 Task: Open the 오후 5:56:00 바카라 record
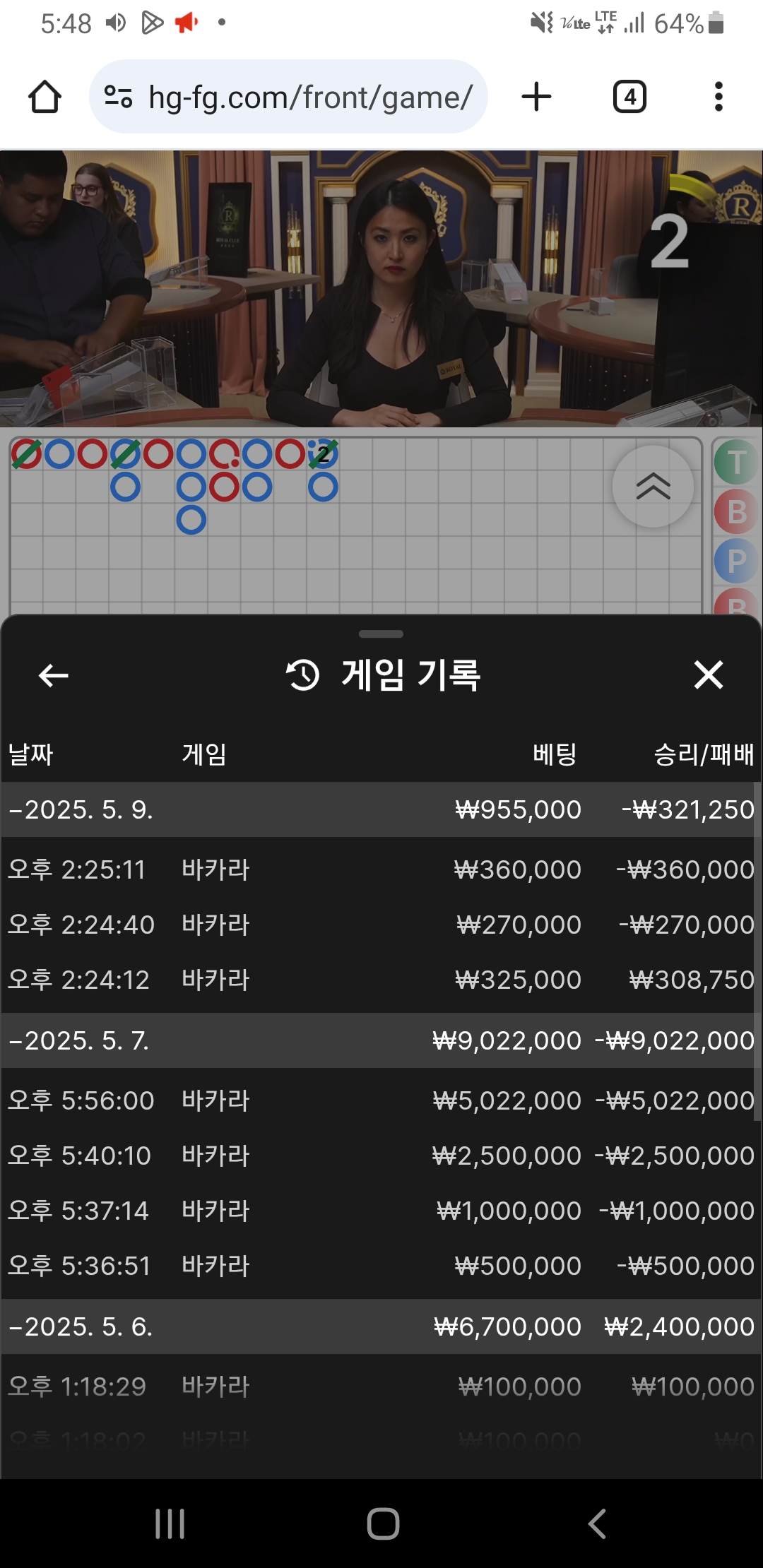pyautogui.click(x=380, y=1100)
